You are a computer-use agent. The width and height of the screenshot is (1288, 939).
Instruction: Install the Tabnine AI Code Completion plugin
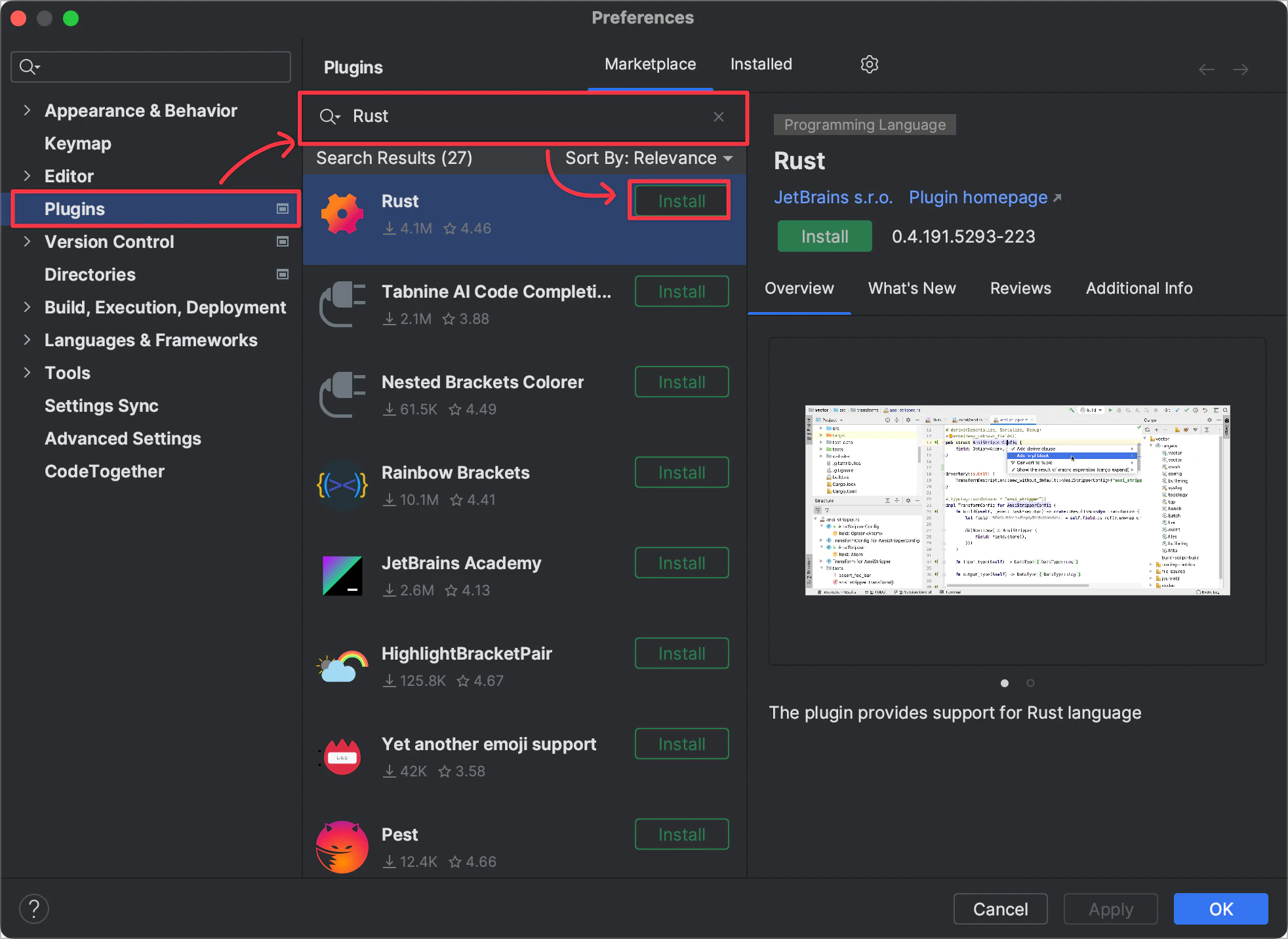point(681,292)
